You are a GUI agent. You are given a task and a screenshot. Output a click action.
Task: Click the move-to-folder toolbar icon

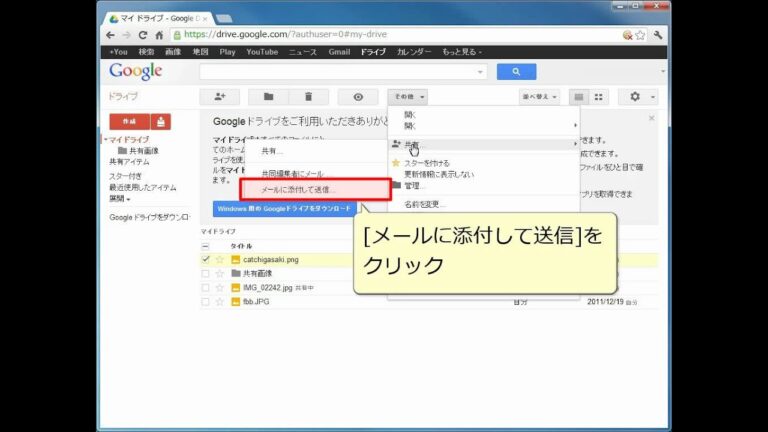click(268, 96)
